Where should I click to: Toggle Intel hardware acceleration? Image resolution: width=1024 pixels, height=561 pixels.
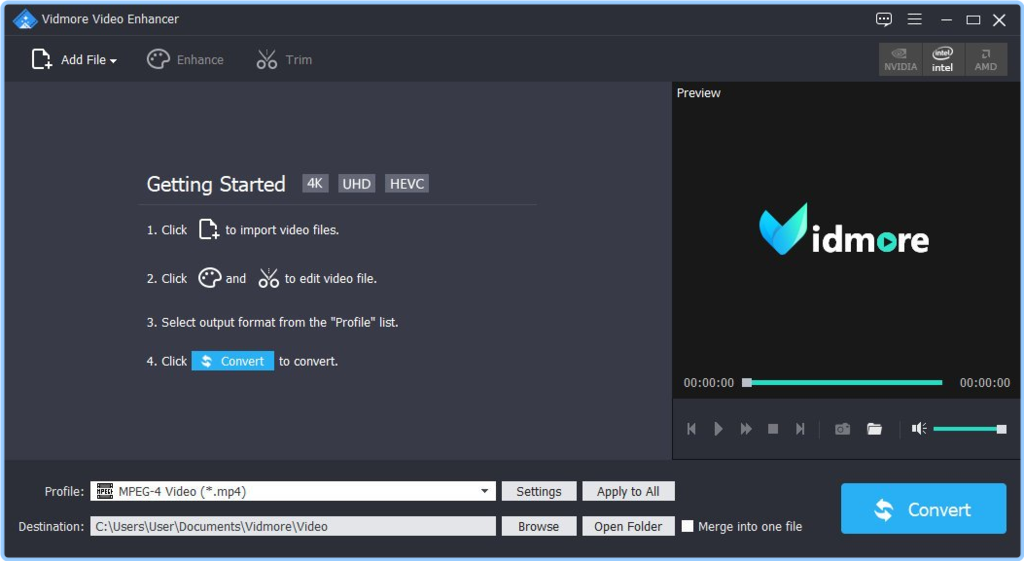(x=942, y=59)
